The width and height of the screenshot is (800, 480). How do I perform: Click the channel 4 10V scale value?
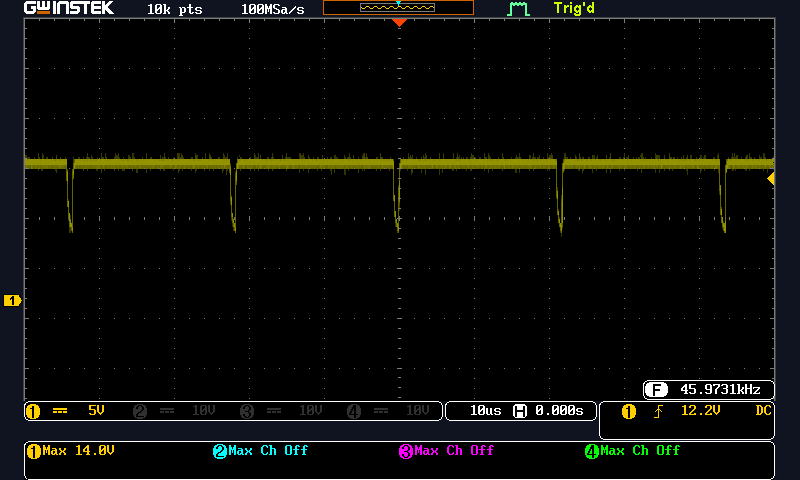[x=418, y=410]
